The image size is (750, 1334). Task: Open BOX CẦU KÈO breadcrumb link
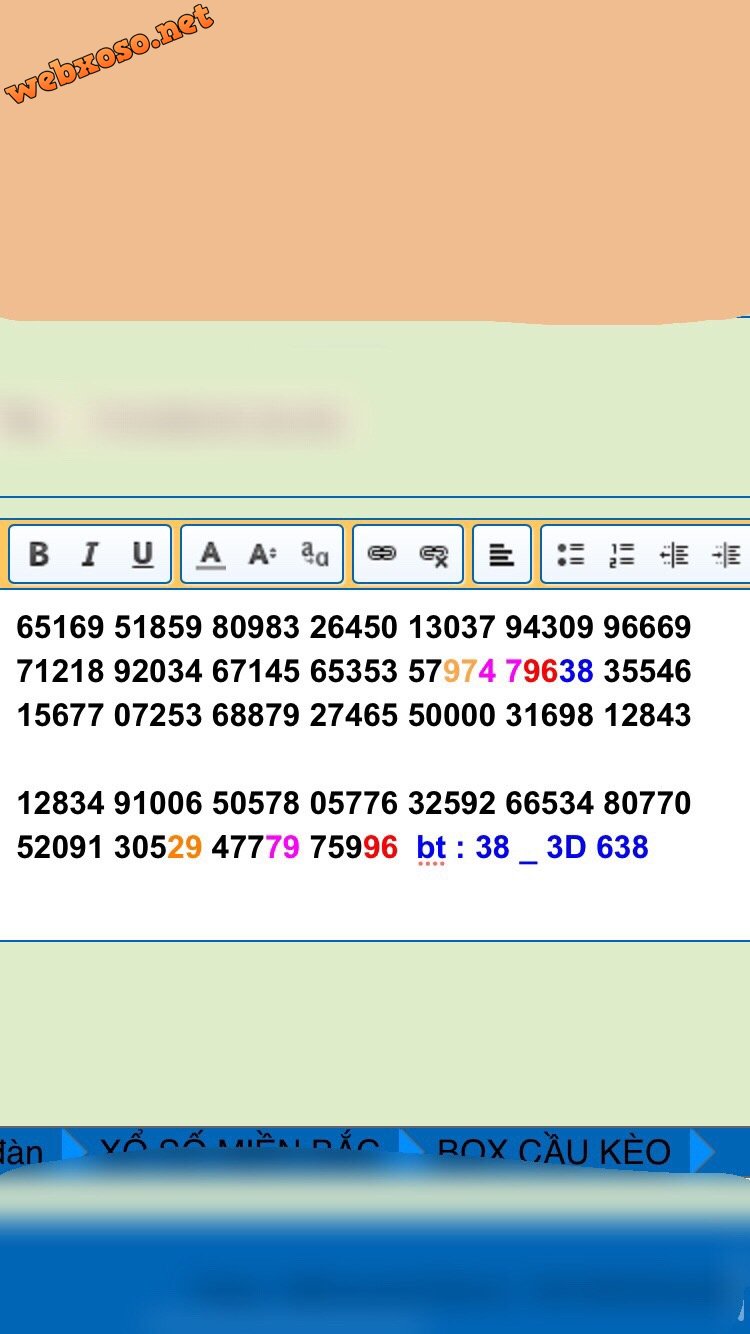point(554,1151)
